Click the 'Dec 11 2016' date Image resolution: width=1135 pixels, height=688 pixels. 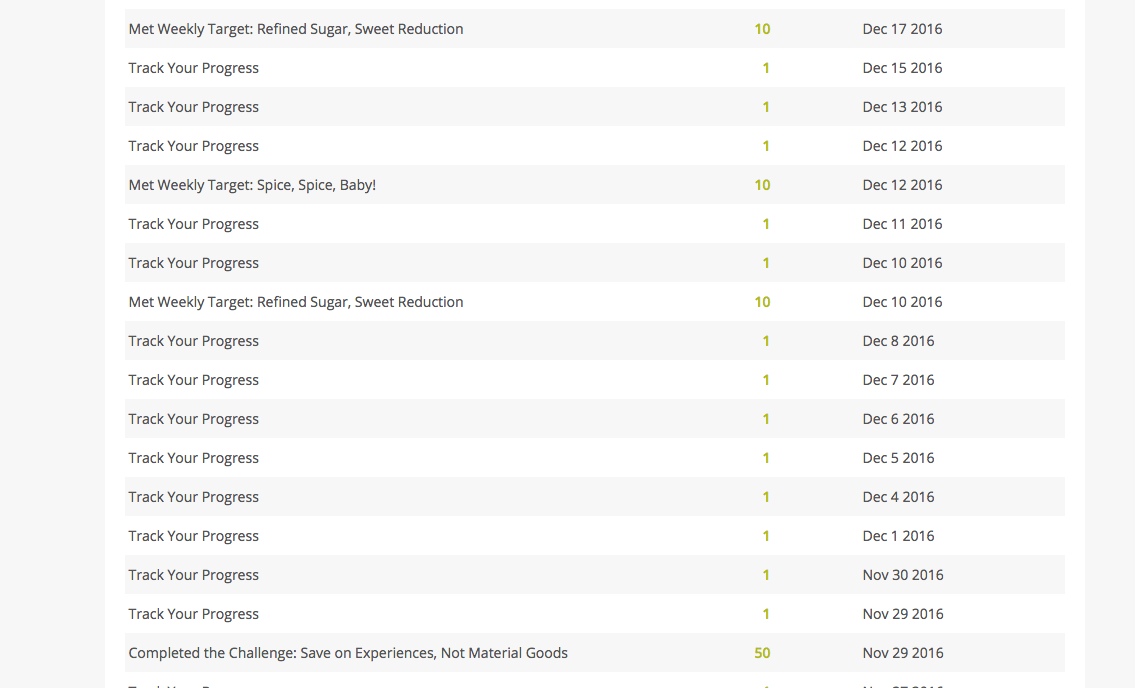pos(902,225)
